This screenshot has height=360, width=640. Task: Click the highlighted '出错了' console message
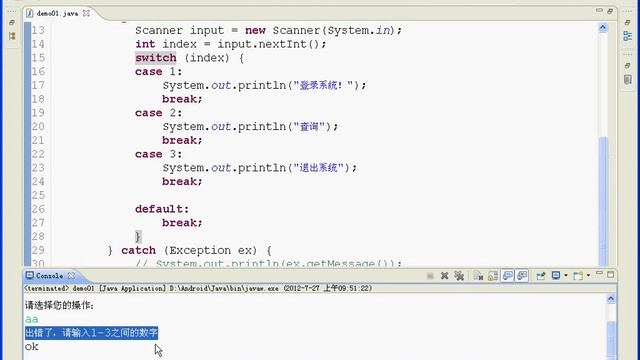click(91, 333)
